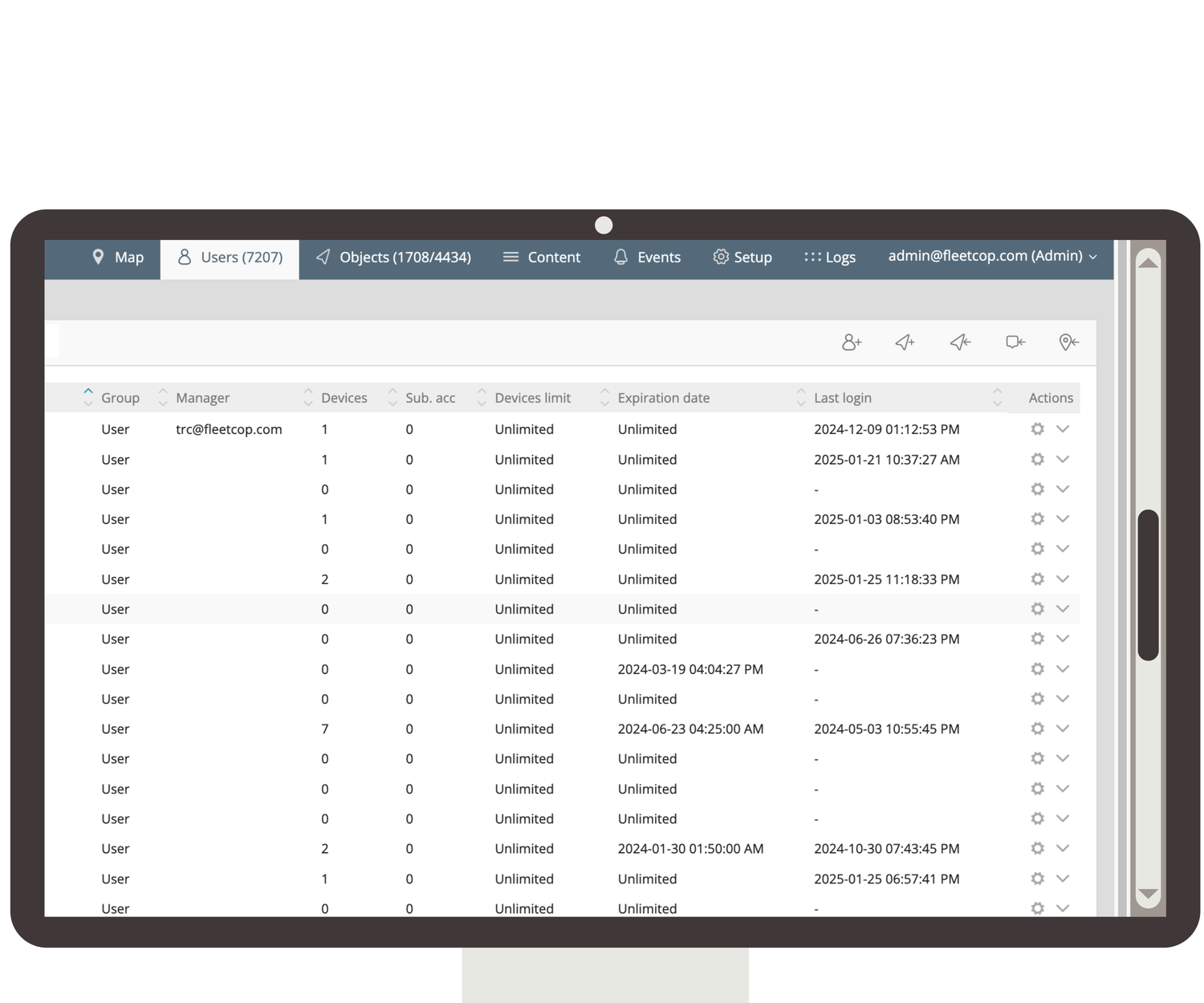The height and width of the screenshot is (1003, 1204).
Task: Click the vertical scrollbar thumb
Action: point(1148,584)
